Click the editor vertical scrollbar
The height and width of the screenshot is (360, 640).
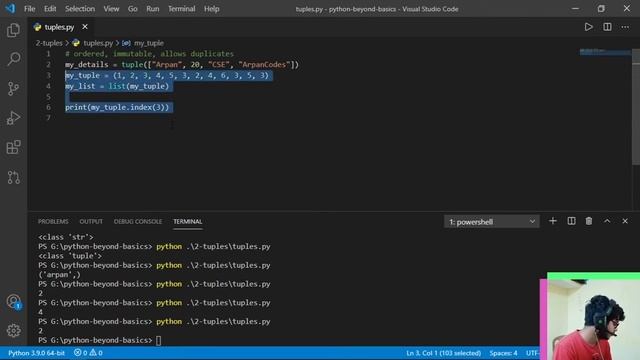click(x=636, y=107)
